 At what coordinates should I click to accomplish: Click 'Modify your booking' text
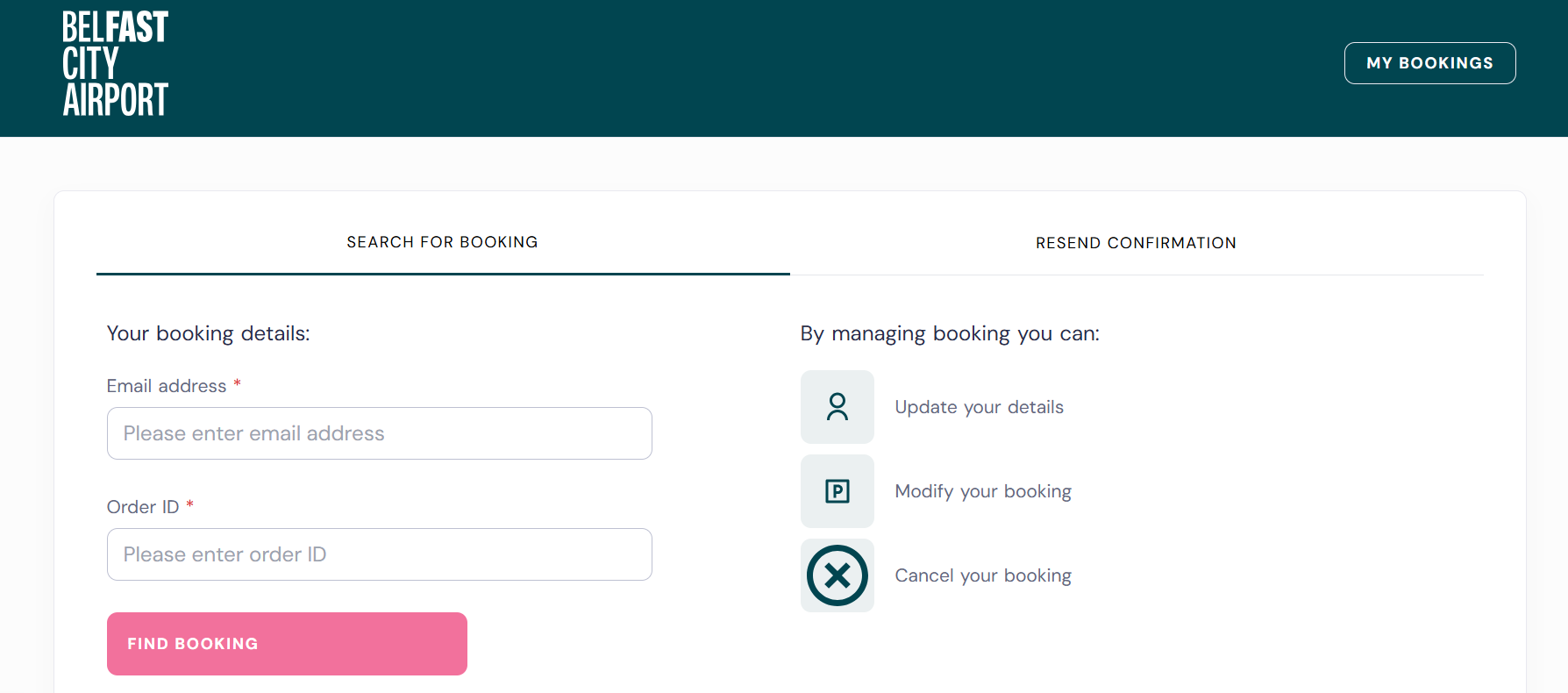coord(983,491)
